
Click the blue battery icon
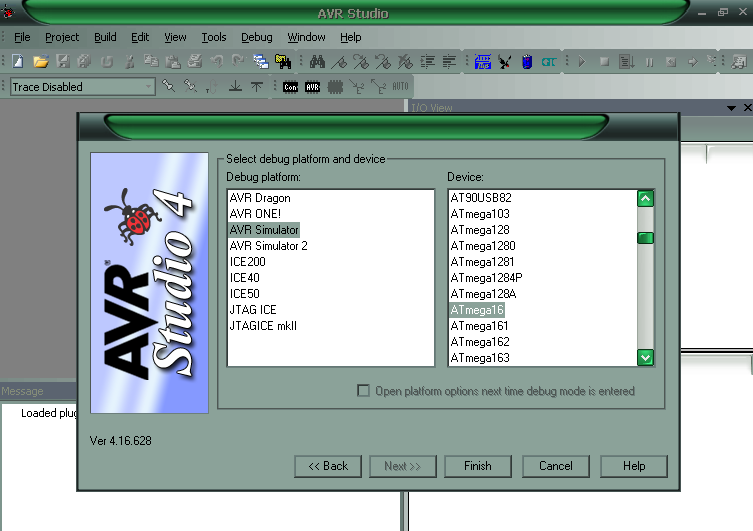tap(527, 61)
